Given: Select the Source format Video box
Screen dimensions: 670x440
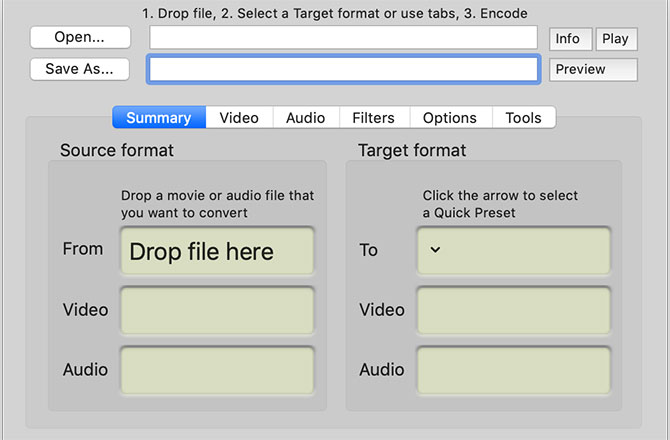Looking at the screenshot, I should tap(217, 310).
